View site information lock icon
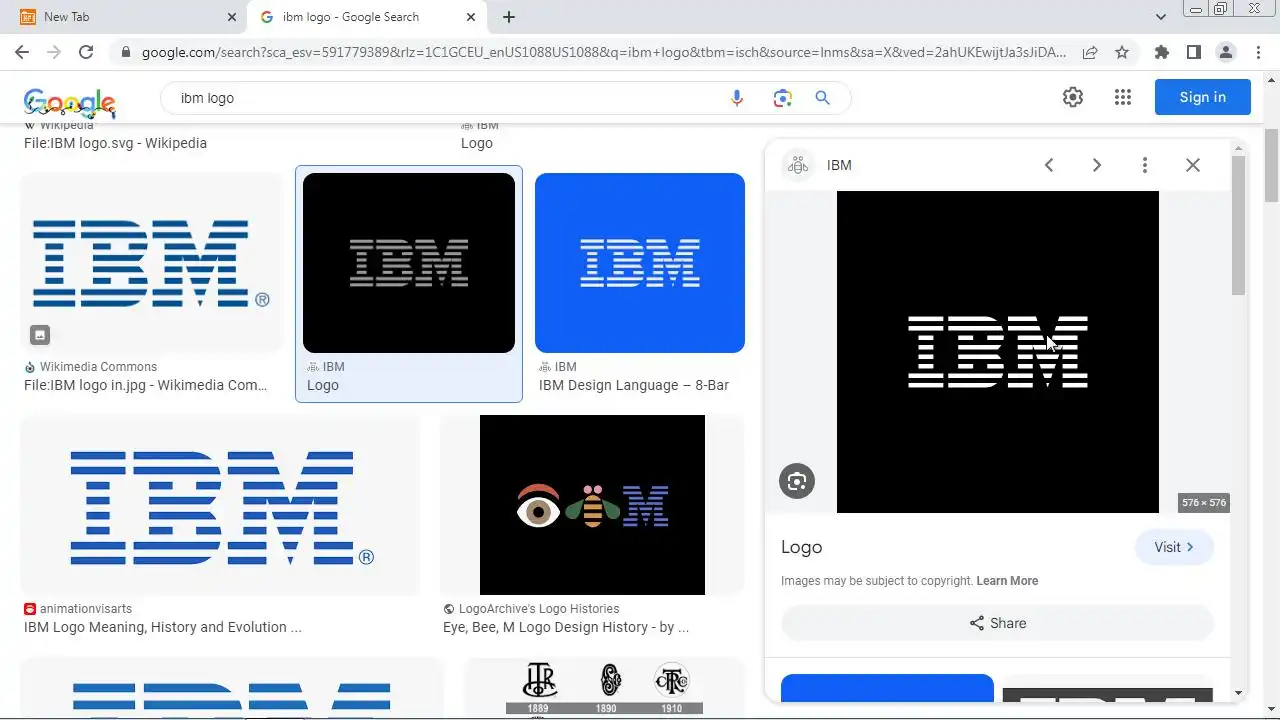This screenshot has width=1280, height=720. [125, 52]
